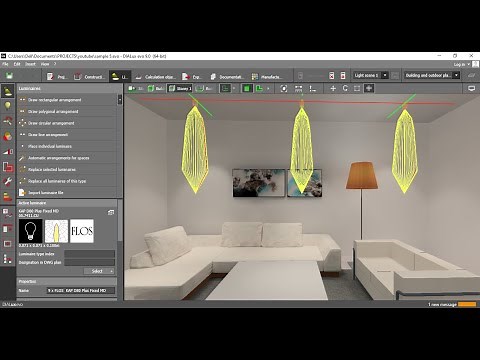Open the Documentation tab

point(227,77)
